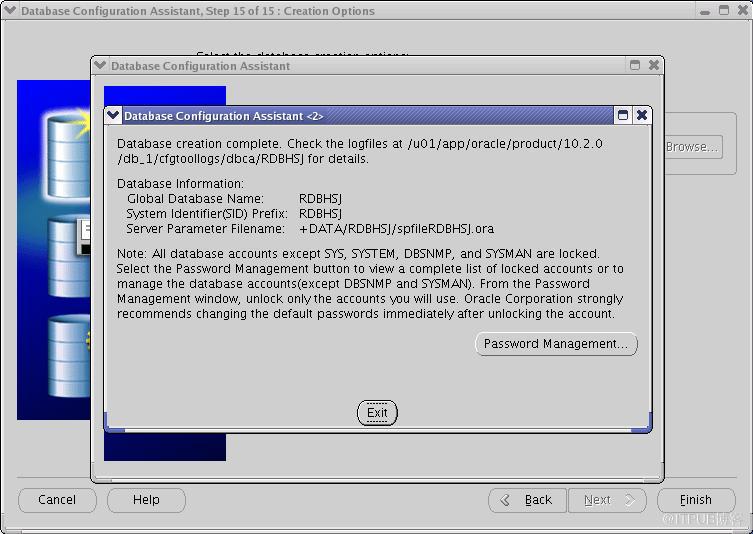Screen dimensions: 753x534
Task: Click the Database Configuration Assistant <2> title bar
Action: click(x=367, y=116)
